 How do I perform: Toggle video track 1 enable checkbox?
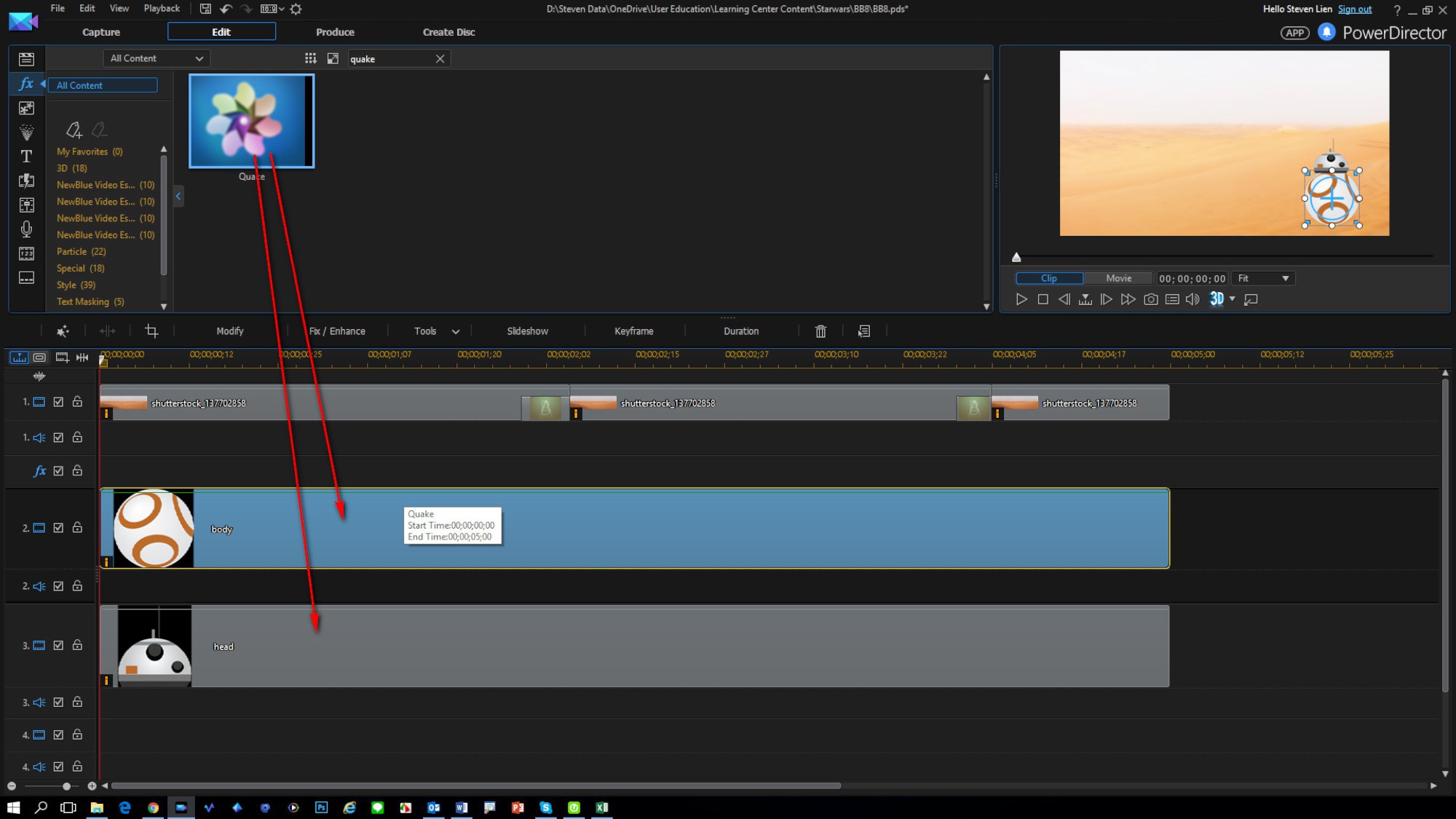pyautogui.click(x=58, y=402)
